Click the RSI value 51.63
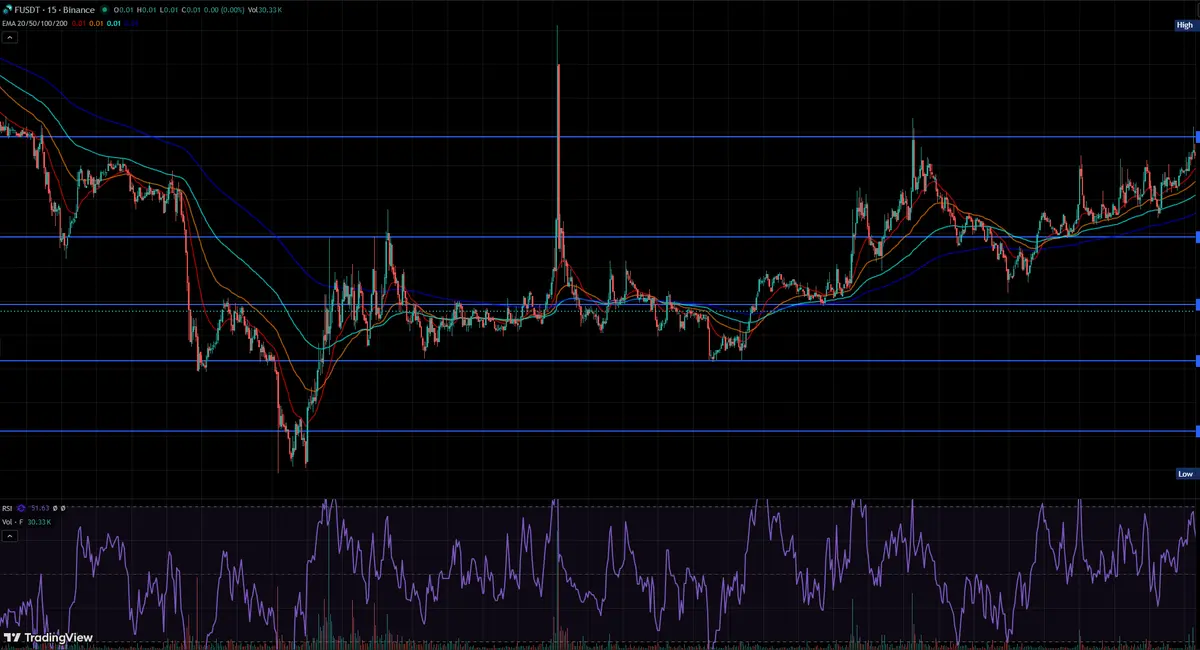Image resolution: width=1200 pixels, height=650 pixels. (x=40, y=508)
